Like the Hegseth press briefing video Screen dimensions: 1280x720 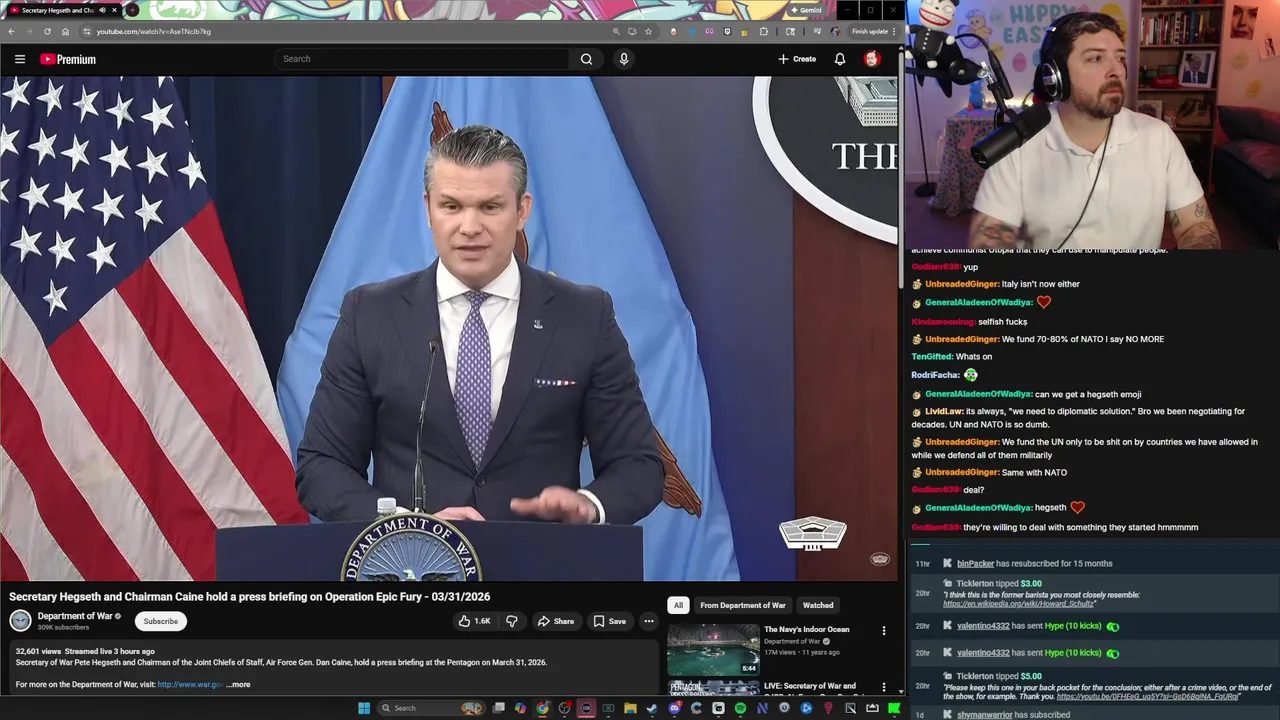tap(474, 621)
